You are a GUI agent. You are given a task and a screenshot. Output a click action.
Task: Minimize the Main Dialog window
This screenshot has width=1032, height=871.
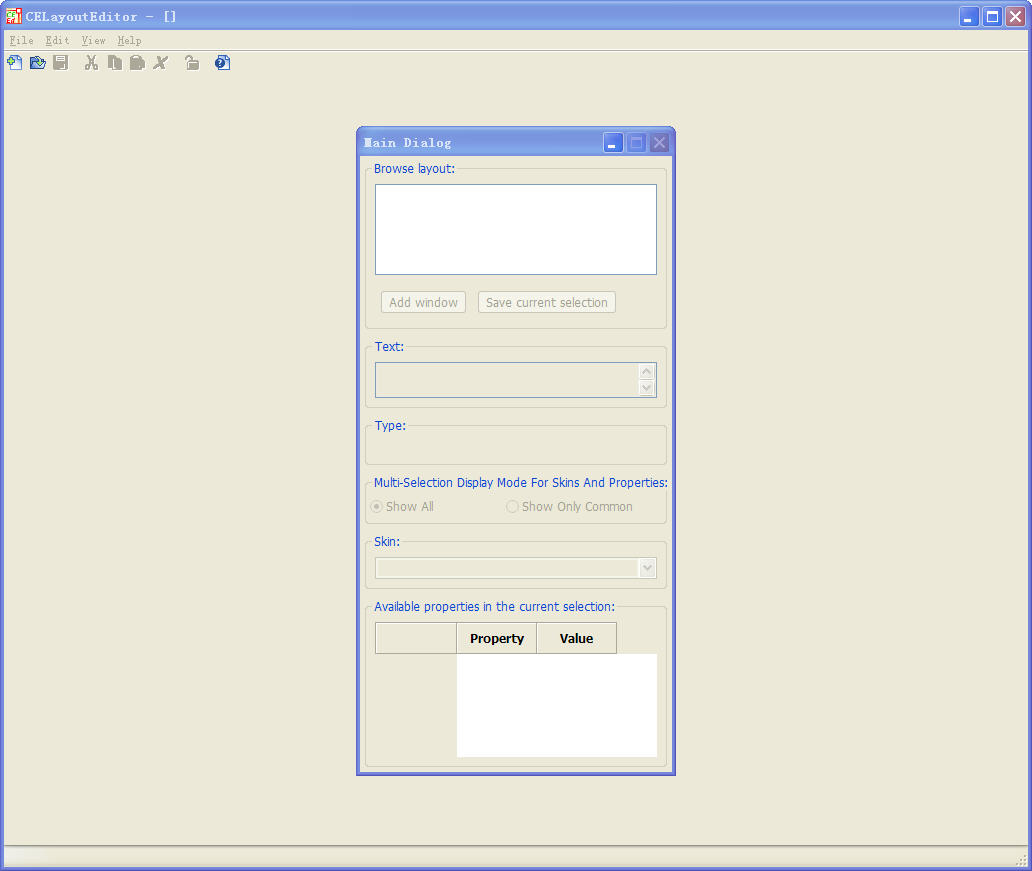tap(613, 143)
